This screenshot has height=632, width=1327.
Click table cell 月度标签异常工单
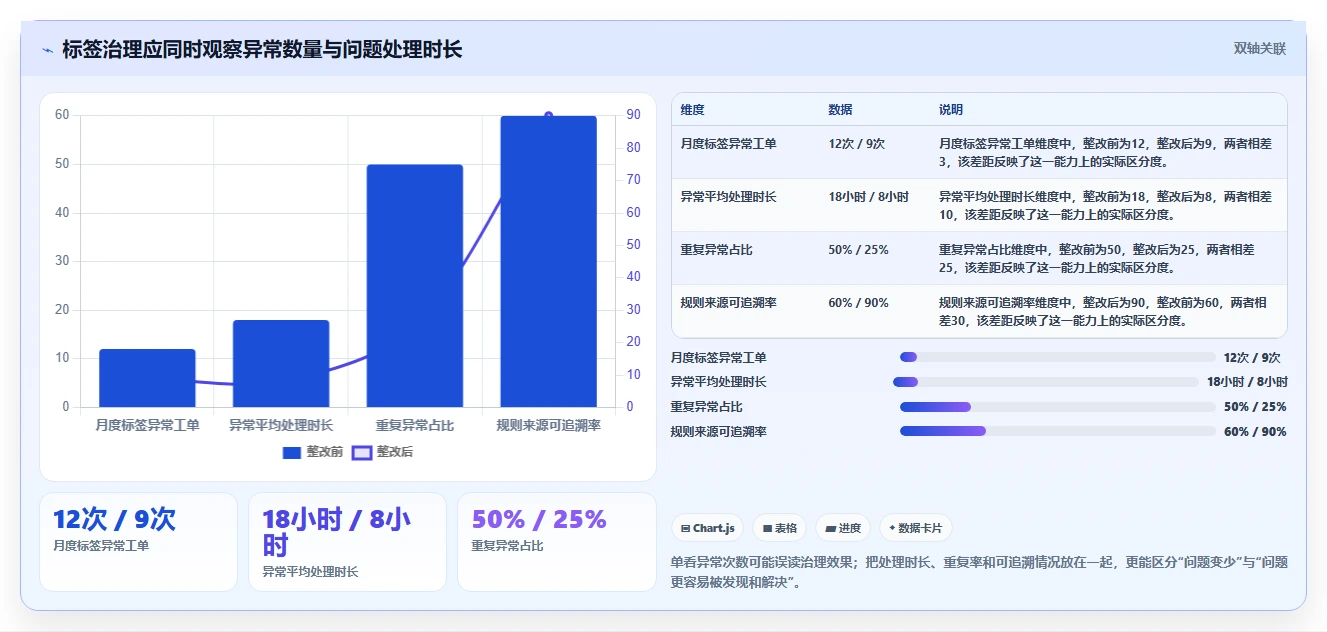click(728, 144)
